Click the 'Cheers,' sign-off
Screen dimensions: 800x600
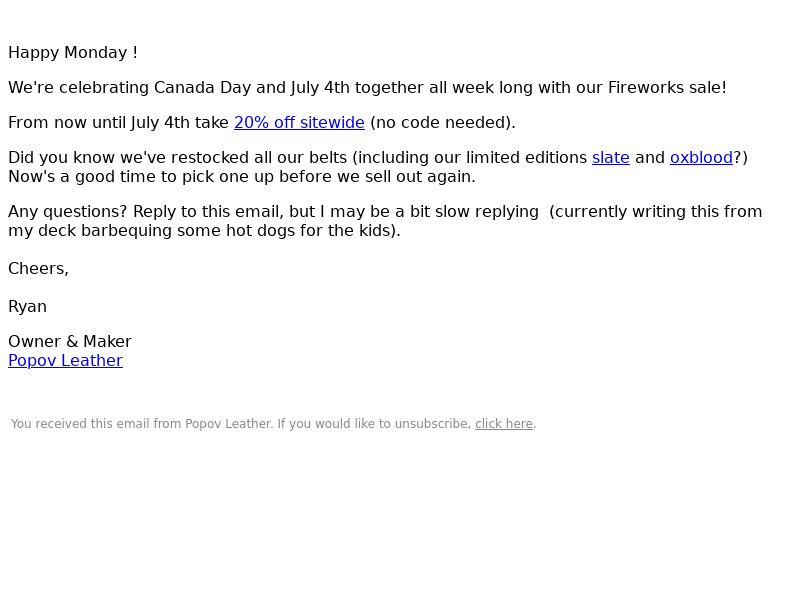(x=38, y=269)
